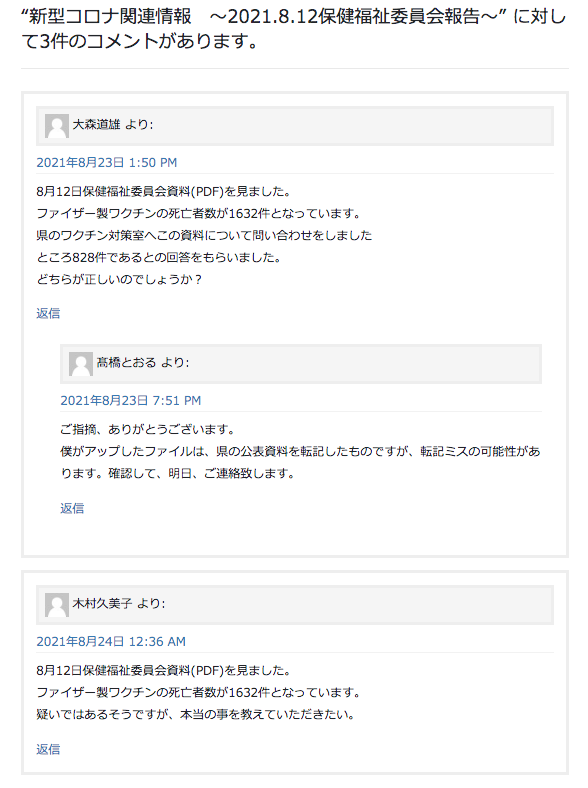Click 木村久美子's avatar icon
This screenshot has height=788, width=588.
click(57, 605)
